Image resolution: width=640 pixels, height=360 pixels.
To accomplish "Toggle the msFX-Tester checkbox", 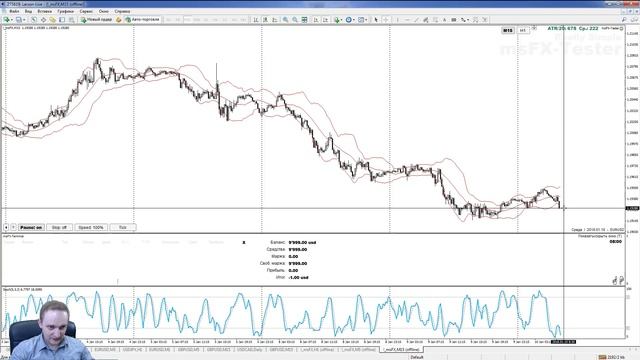I will [x=622, y=28].
